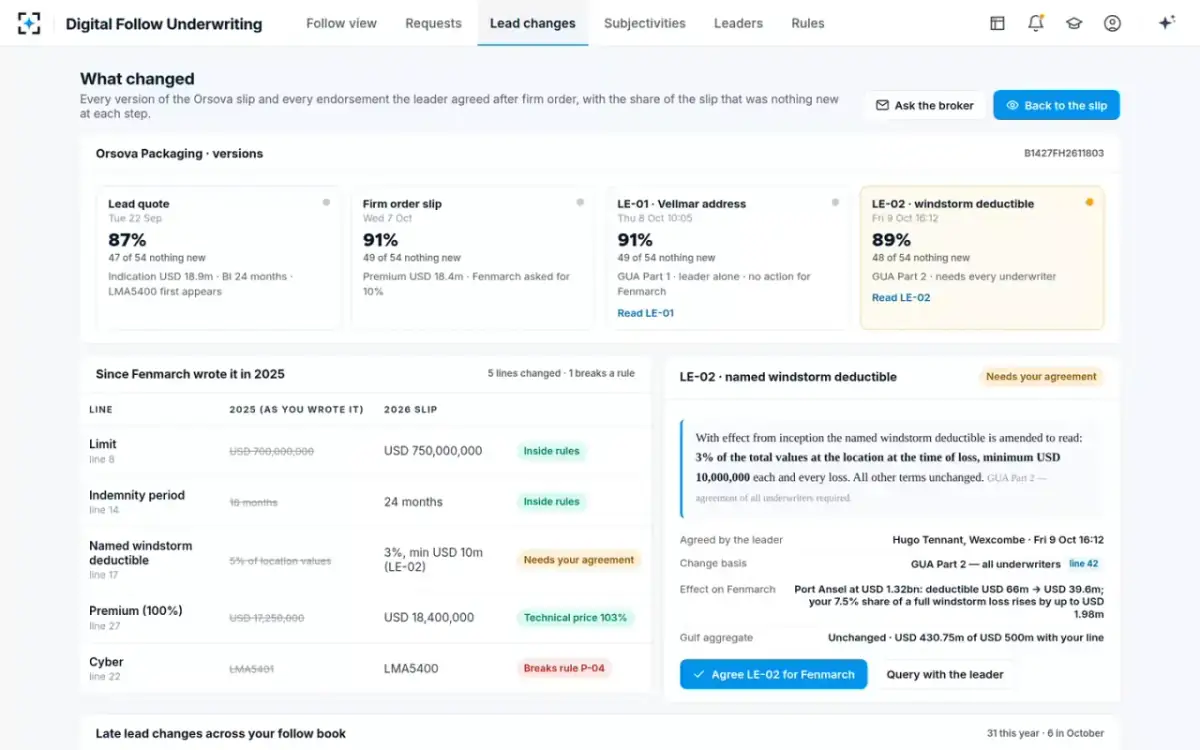
Task: Click the 2026 SLIP column header
Action: [x=411, y=410]
